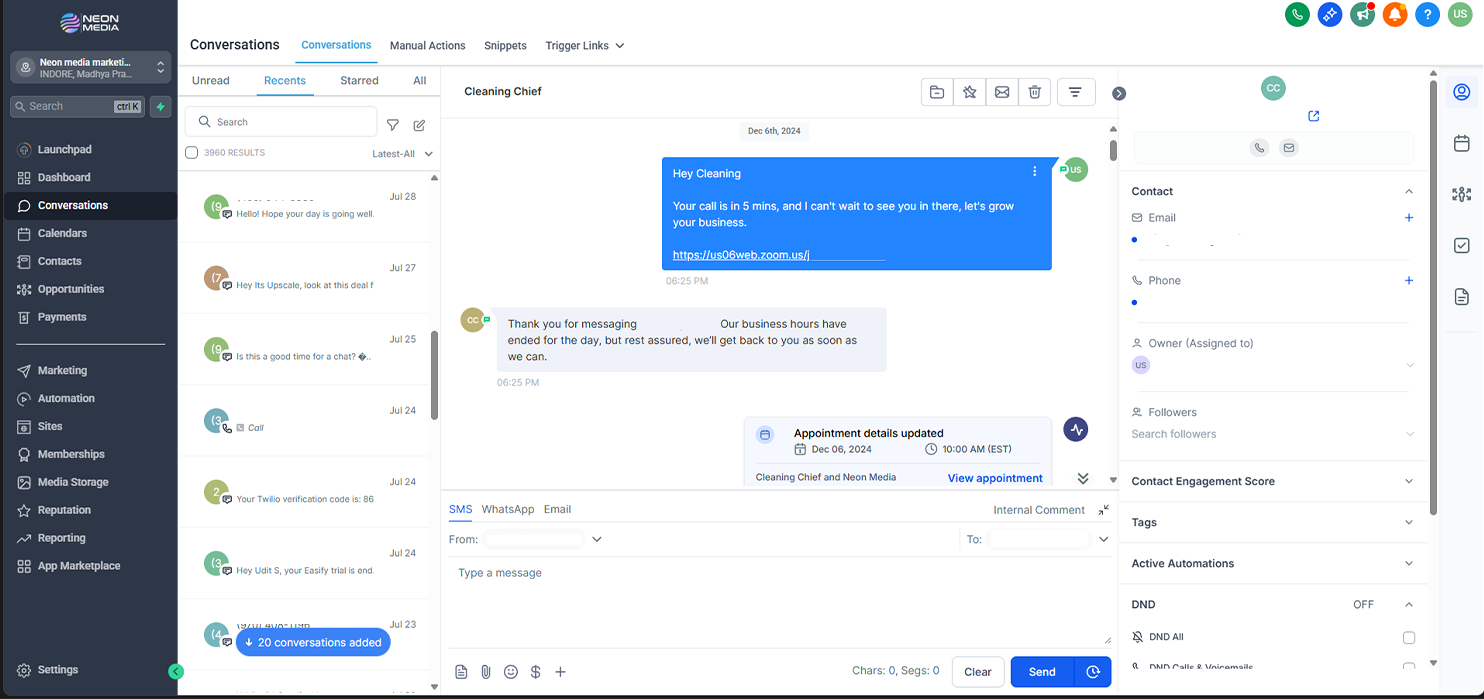
Task: Switch to the Unread tab
Action: pyautogui.click(x=211, y=81)
